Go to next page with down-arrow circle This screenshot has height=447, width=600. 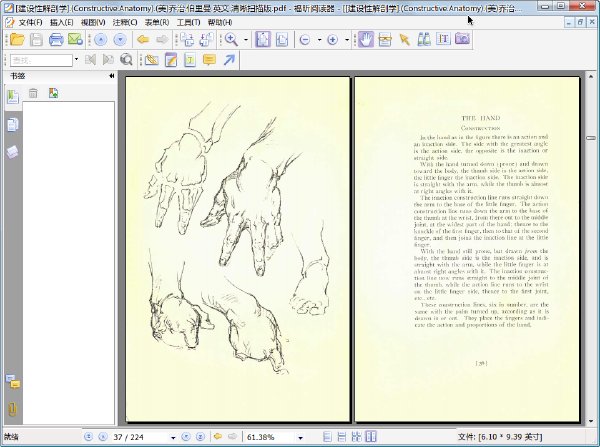coord(120,39)
